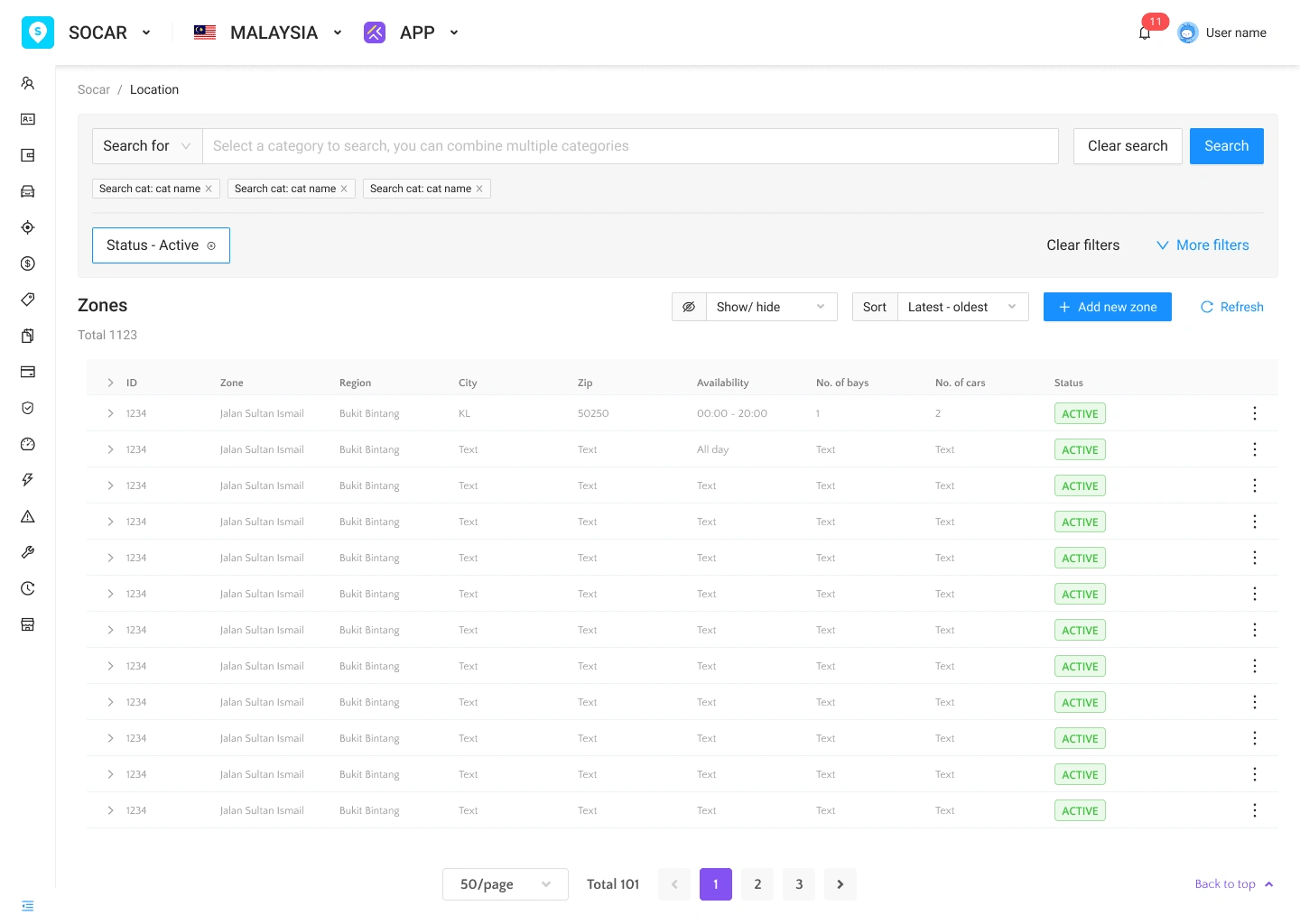Open the shield check sidebar icon
The image size is (1300, 924).
(x=28, y=408)
